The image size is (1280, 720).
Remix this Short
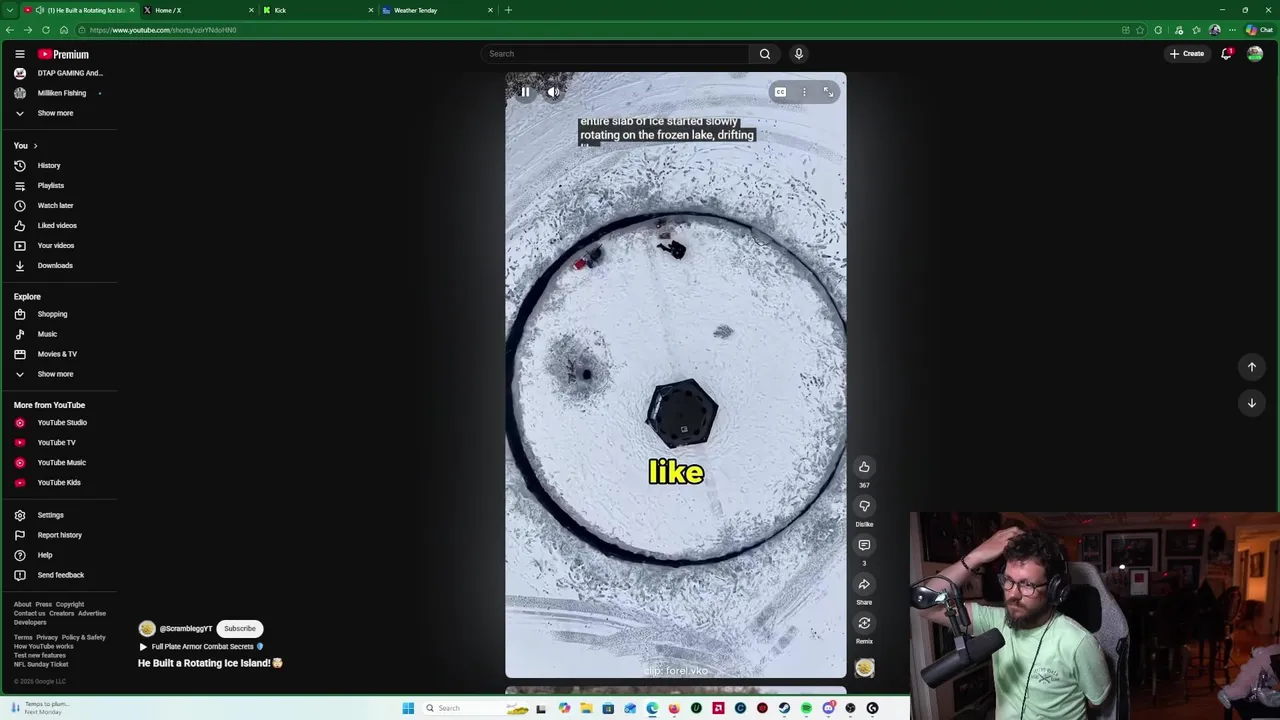tap(864, 623)
